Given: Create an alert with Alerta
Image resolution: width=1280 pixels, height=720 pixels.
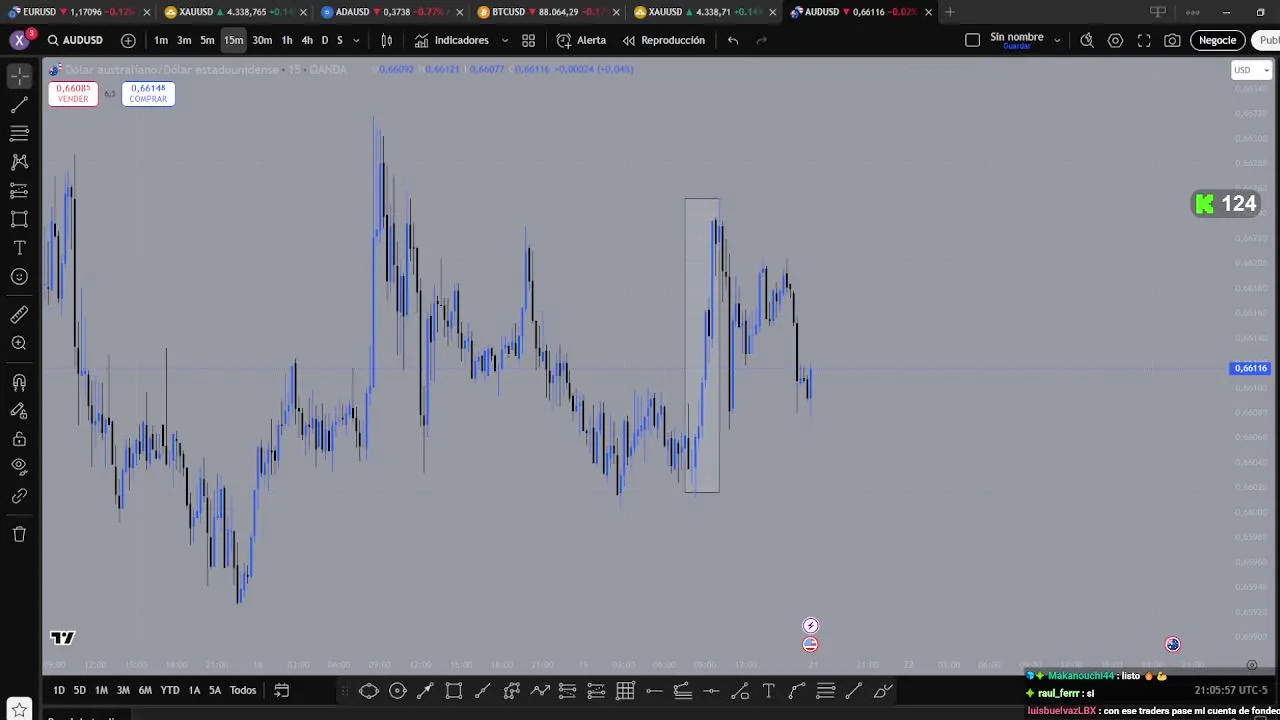Looking at the screenshot, I should click(x=581, y=40).
